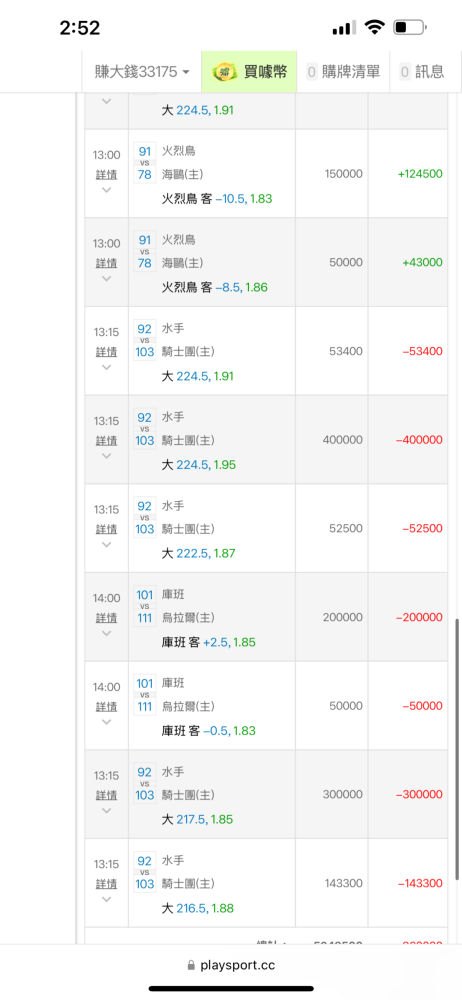Click the 買噱幣 coin icon
This screenshot has height=1000, width=462.
[225, 71]
